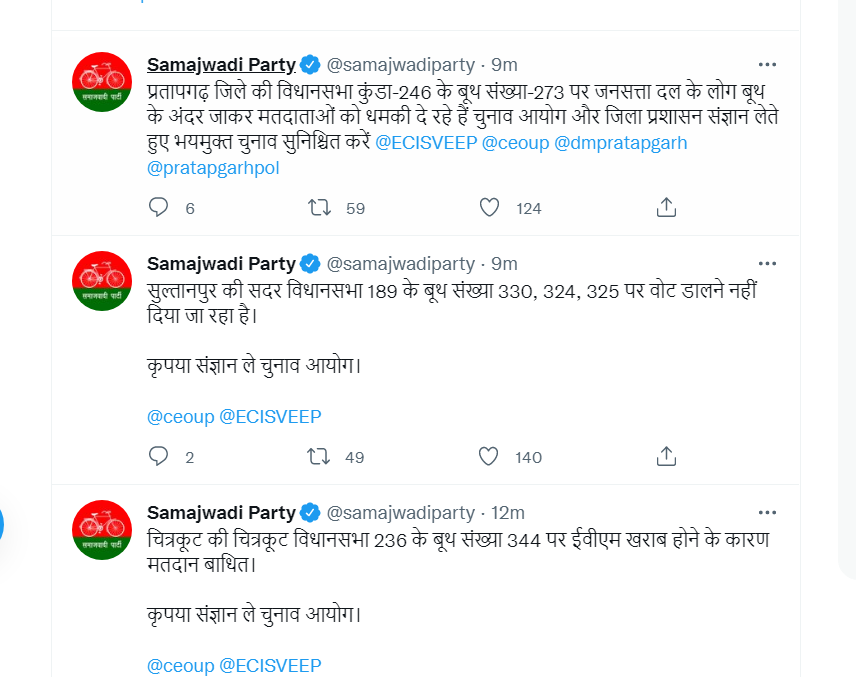The image size is (856, 677).
Task: Reply to the Chitrakoot EVM tweet
Action: (x=159, y=673)
